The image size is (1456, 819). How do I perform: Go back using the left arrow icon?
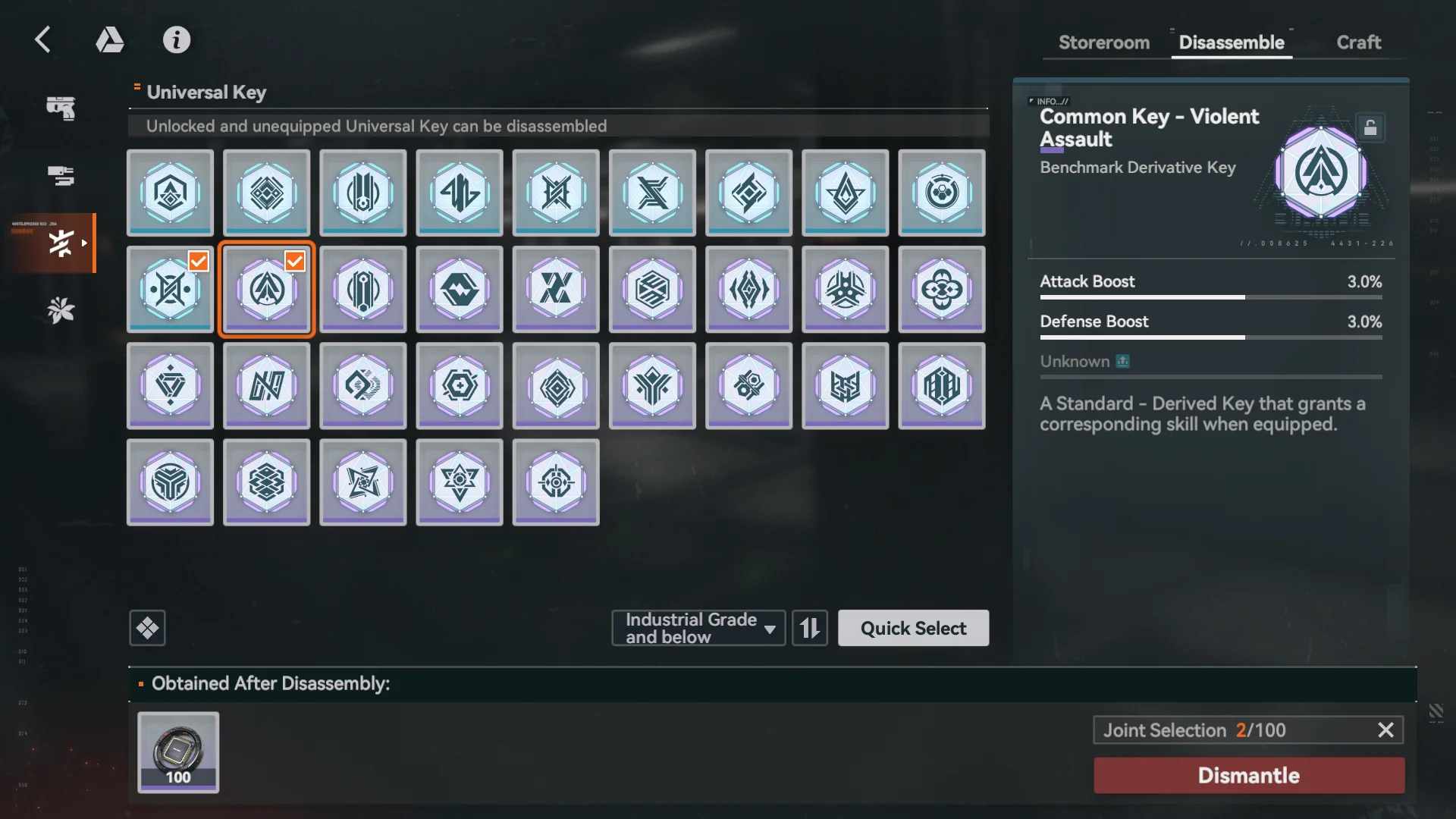tap(42, 39)
